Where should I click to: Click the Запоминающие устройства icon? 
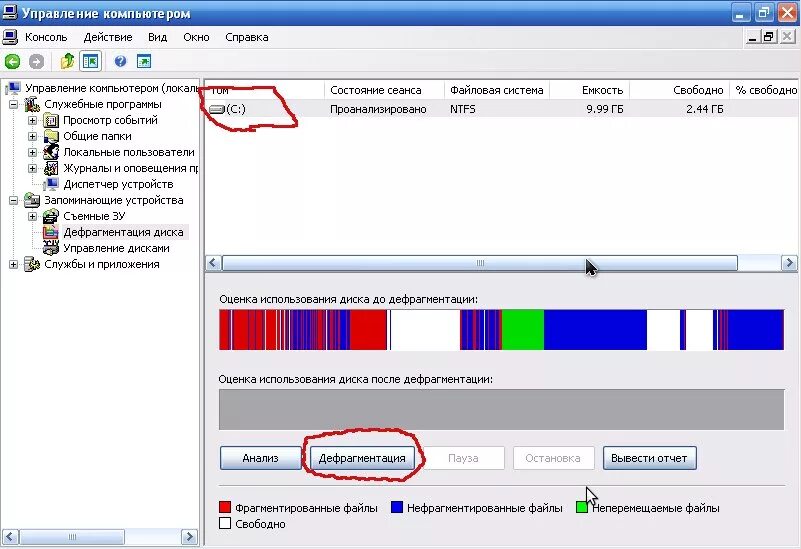[x=32, y=200]
